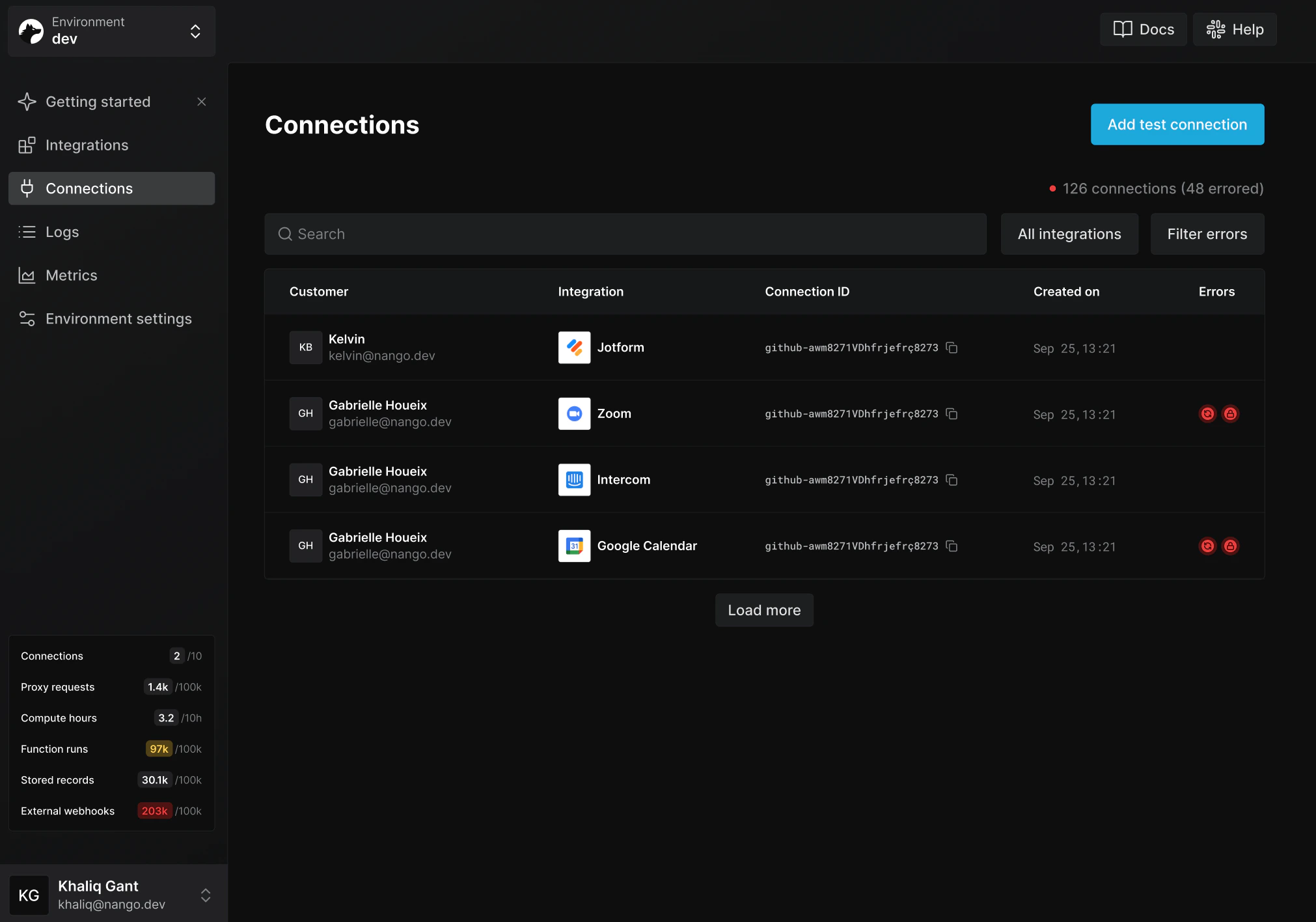Click the Google Calendar integration logo
Viewport: 1316px width, 922px height.
tap(574, 546)
